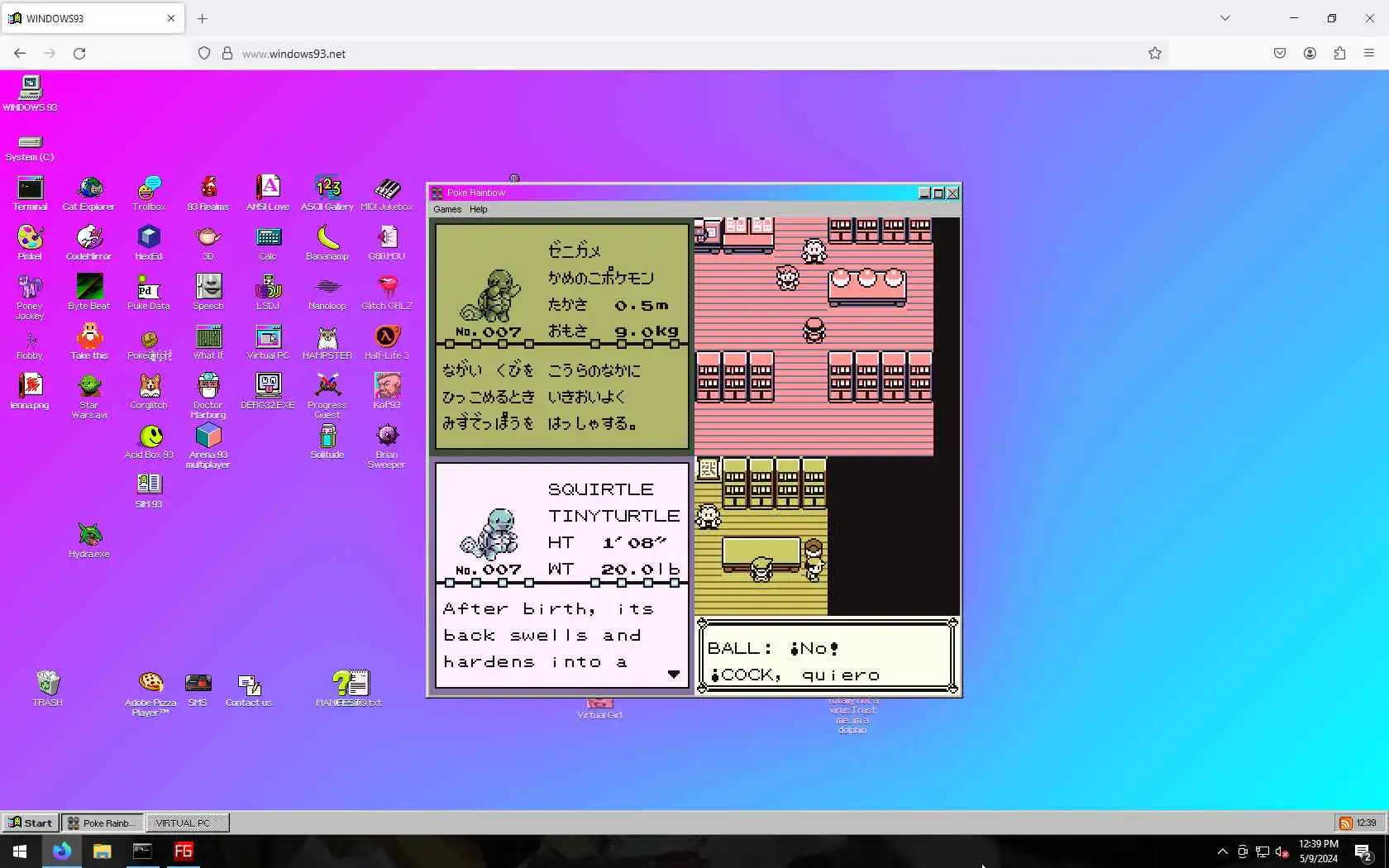Launch ASCII Gallery from the desktop
1389x868 pixels.
[327, 193]
